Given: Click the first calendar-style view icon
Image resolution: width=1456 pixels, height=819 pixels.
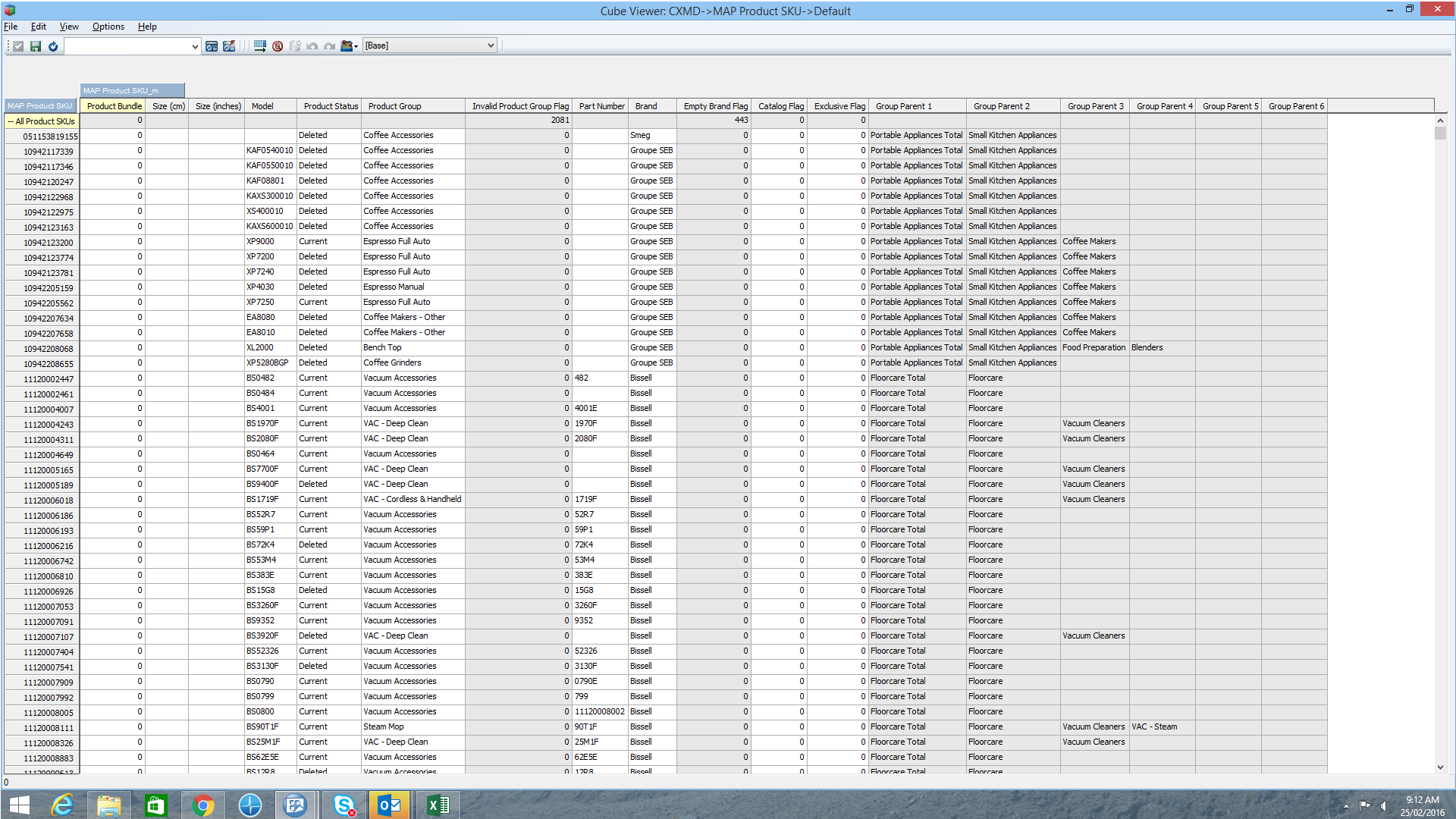Looking at the screenshot, I should click(212, 46).
